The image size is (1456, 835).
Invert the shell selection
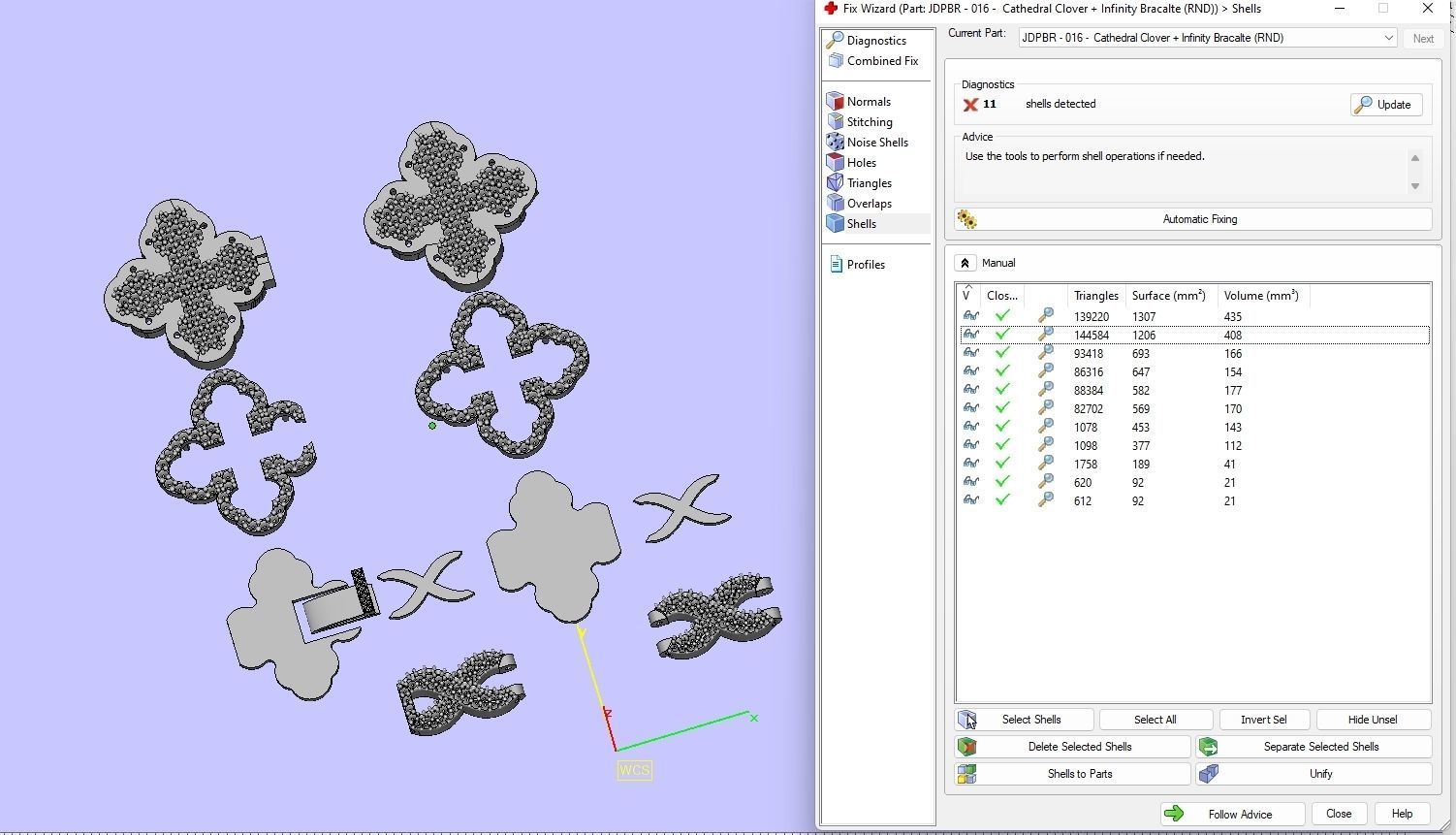[1264, 720]
